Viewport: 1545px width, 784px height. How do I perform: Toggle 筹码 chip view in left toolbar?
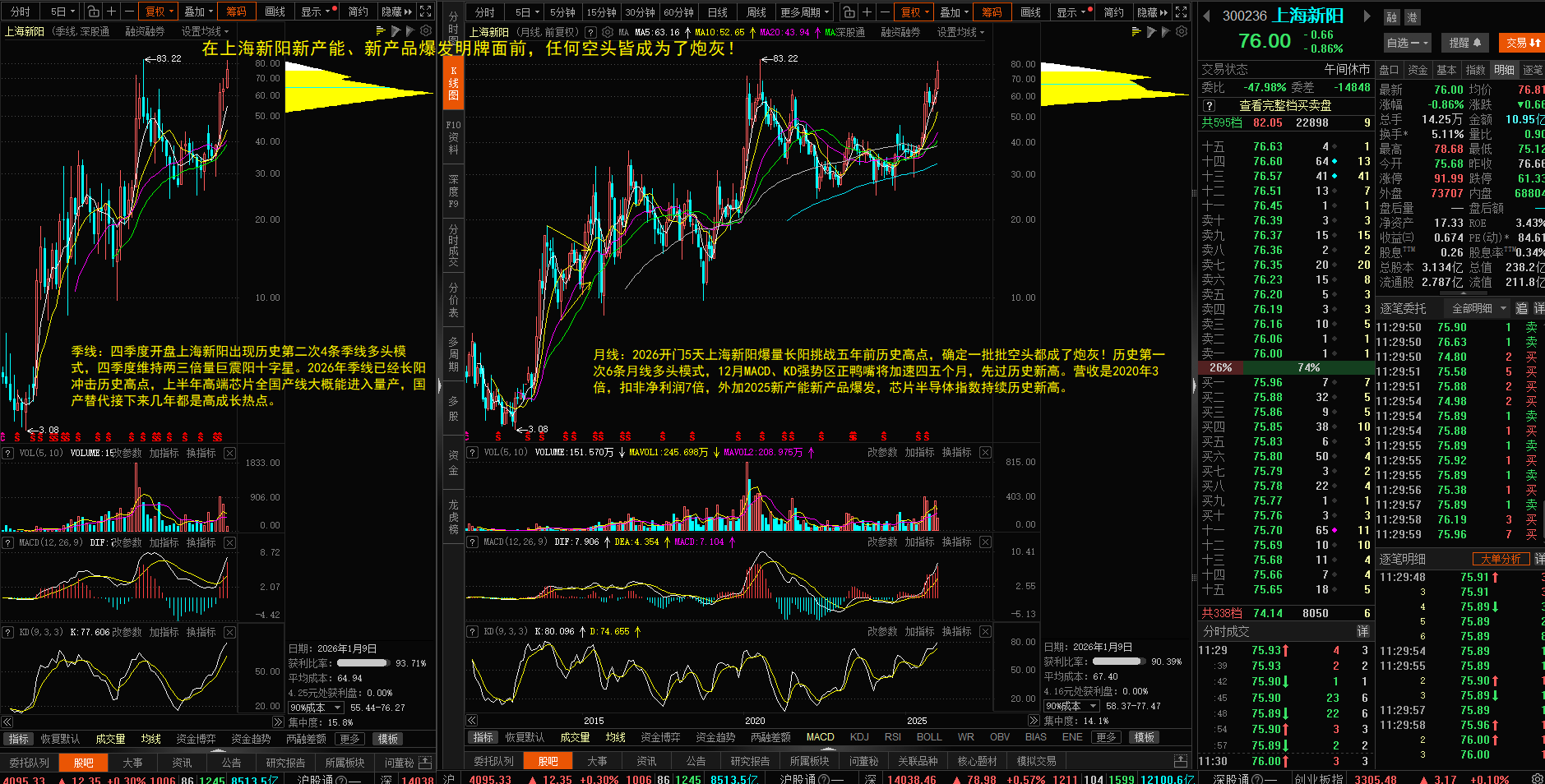pyautogui.click(x=237, y=12)
